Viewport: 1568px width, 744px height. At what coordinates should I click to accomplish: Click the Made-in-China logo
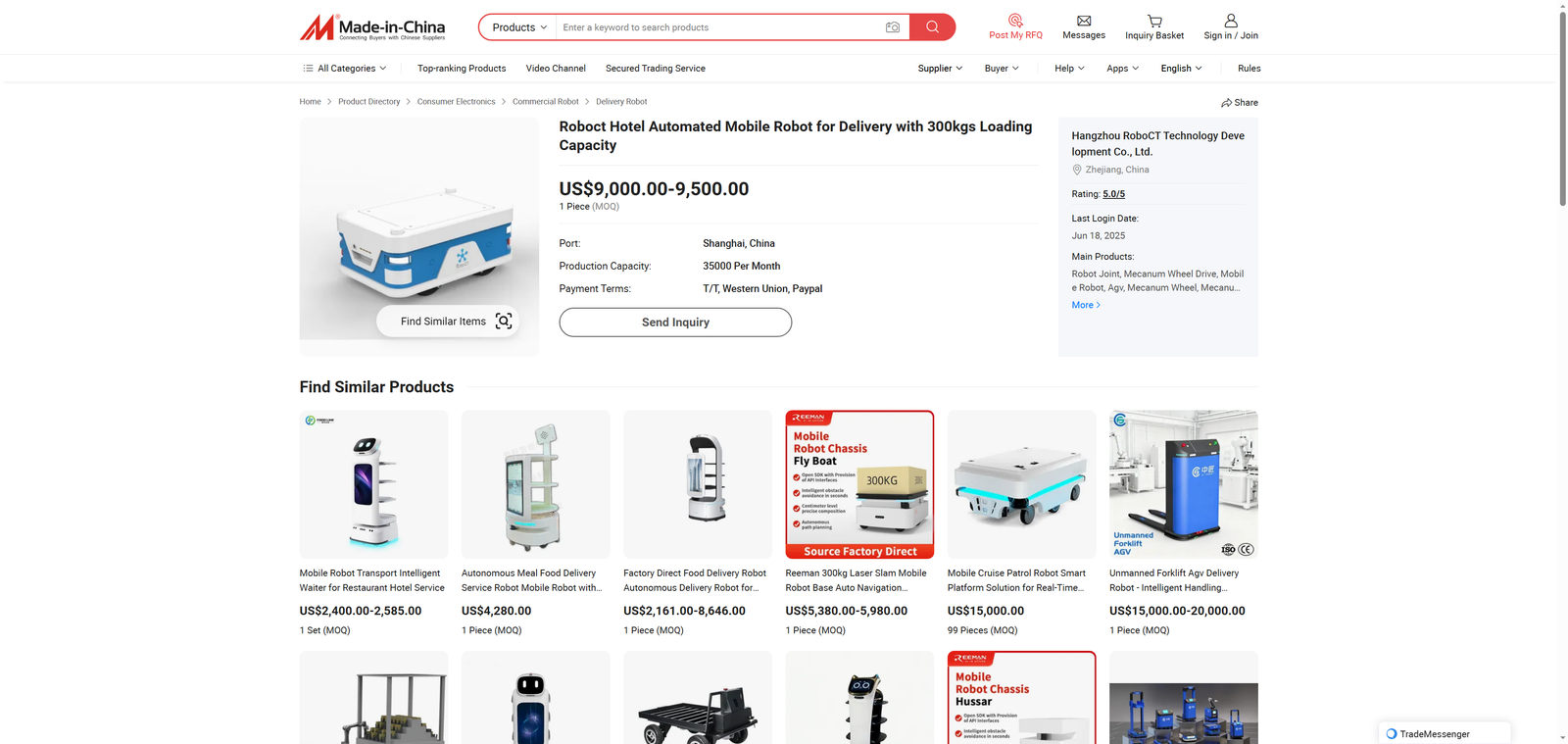[x=372, y=27]
